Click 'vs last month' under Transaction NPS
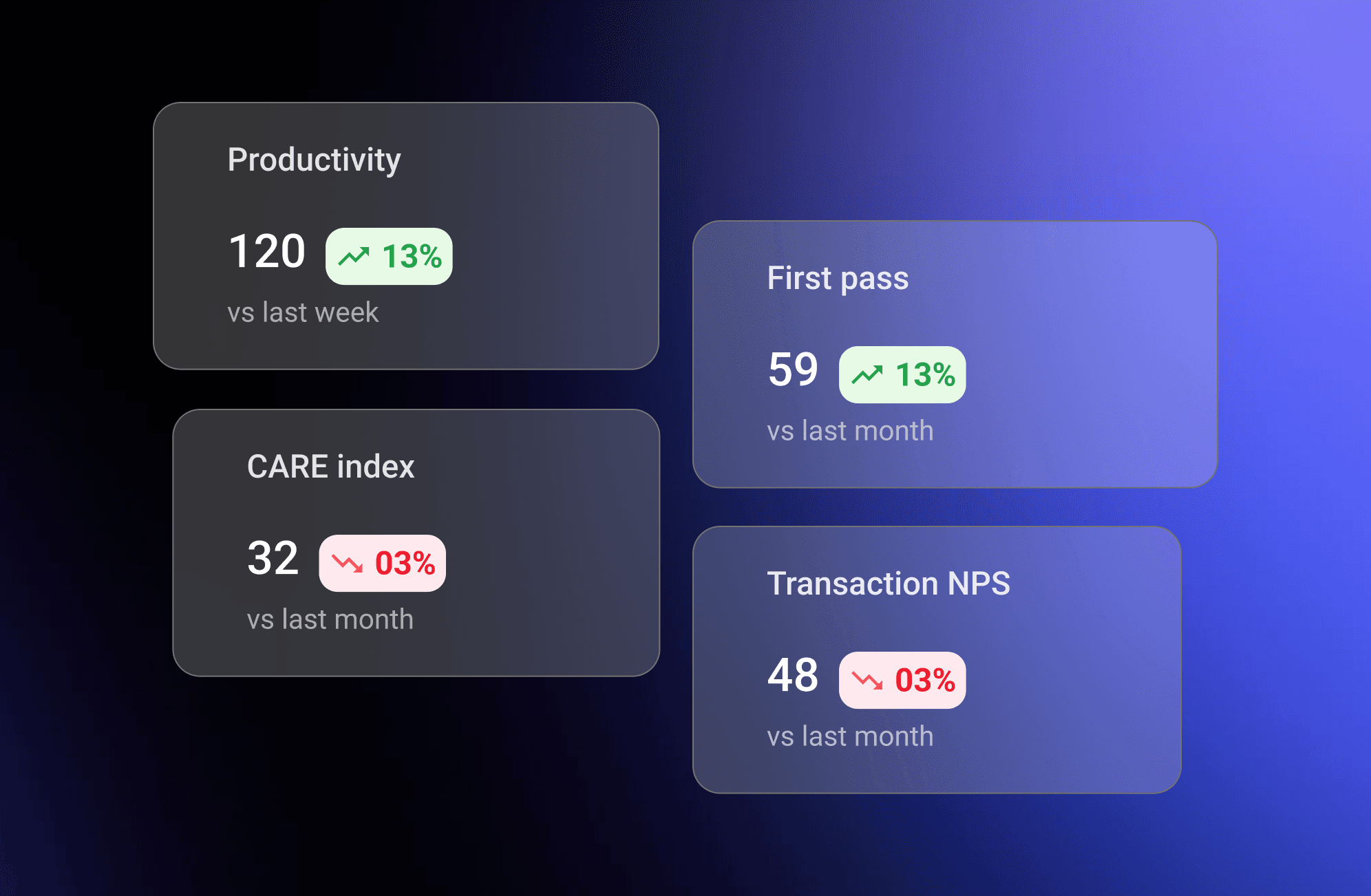The image size is (1371, 896). point(851,737)
